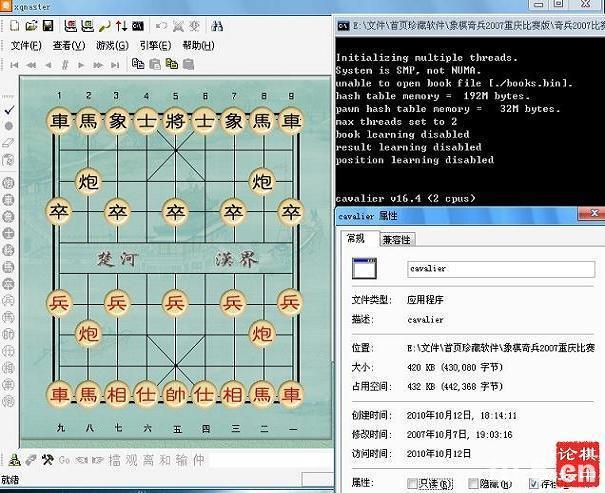Toggle the checked archive attribute checkbox
Image resolution: width=605 pixels, height=493 pixels.
click(x=534, y=483)
